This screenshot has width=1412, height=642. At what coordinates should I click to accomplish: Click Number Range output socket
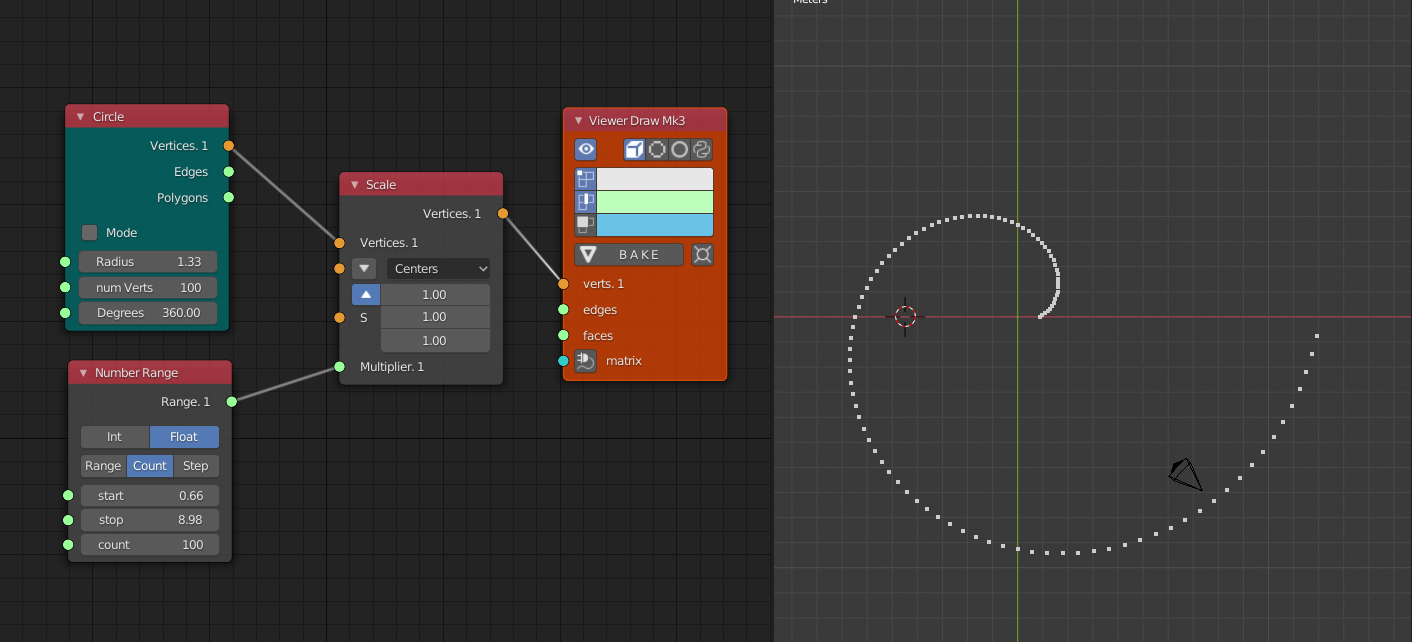click(x=232, y=402)
